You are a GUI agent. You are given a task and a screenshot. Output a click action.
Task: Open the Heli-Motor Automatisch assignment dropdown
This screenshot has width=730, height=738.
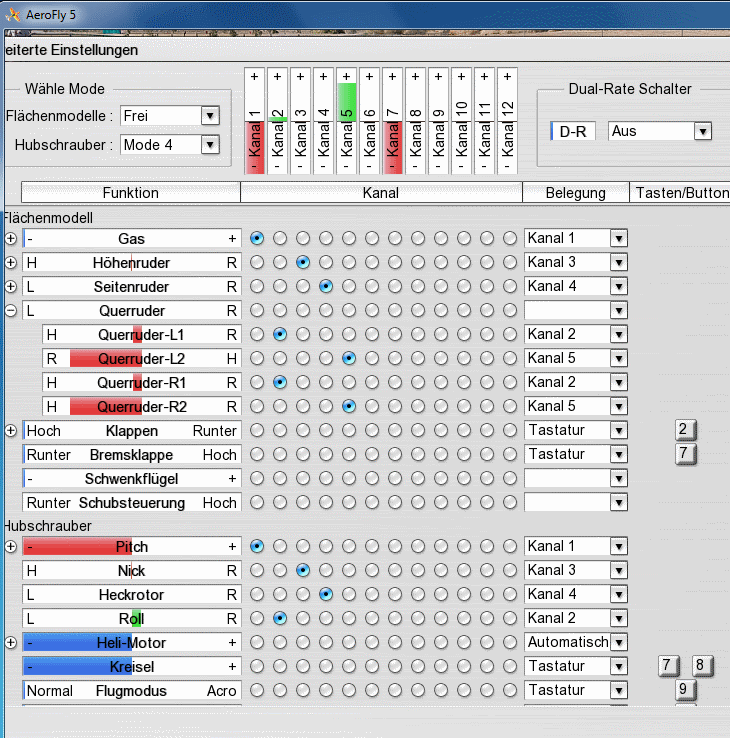pos(619,642)
